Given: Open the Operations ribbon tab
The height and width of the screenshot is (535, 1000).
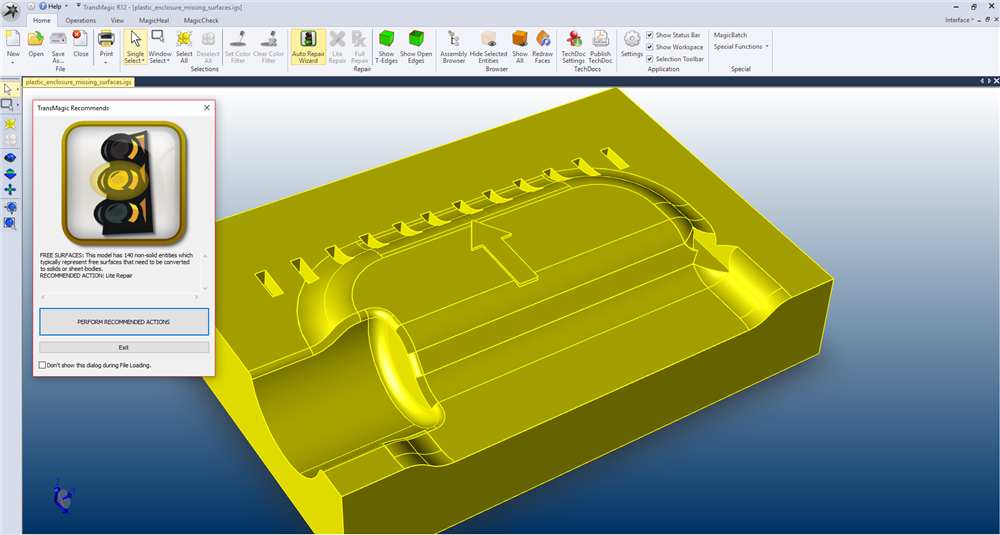Looking at the screenshot, I should point(81,20).
